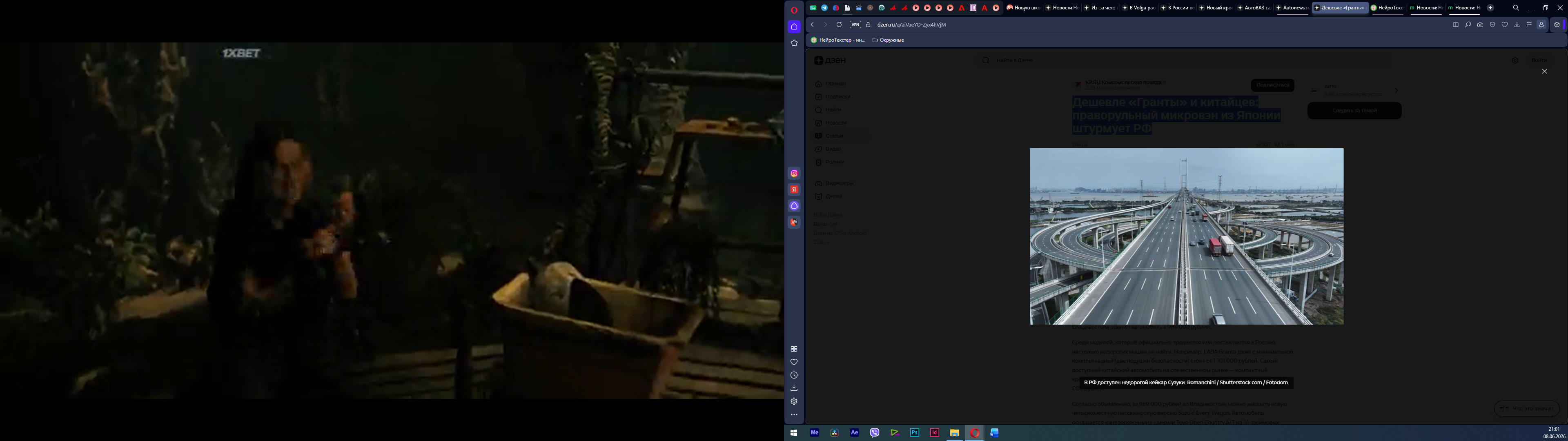Screen dimensions: 1568x441
Task: Open the ad blocker shield icon
Action: click(1492, 25)
